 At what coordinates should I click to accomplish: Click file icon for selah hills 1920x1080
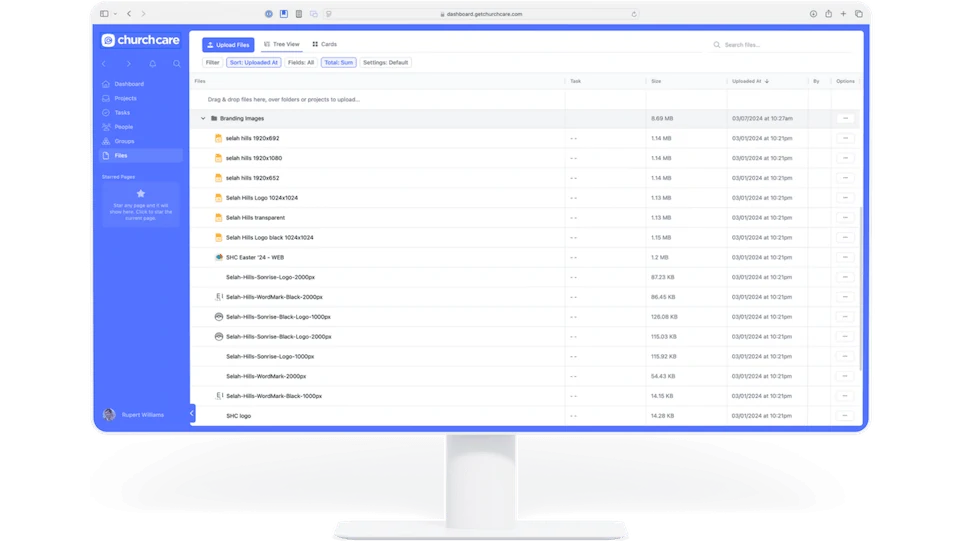pos(218,158)
